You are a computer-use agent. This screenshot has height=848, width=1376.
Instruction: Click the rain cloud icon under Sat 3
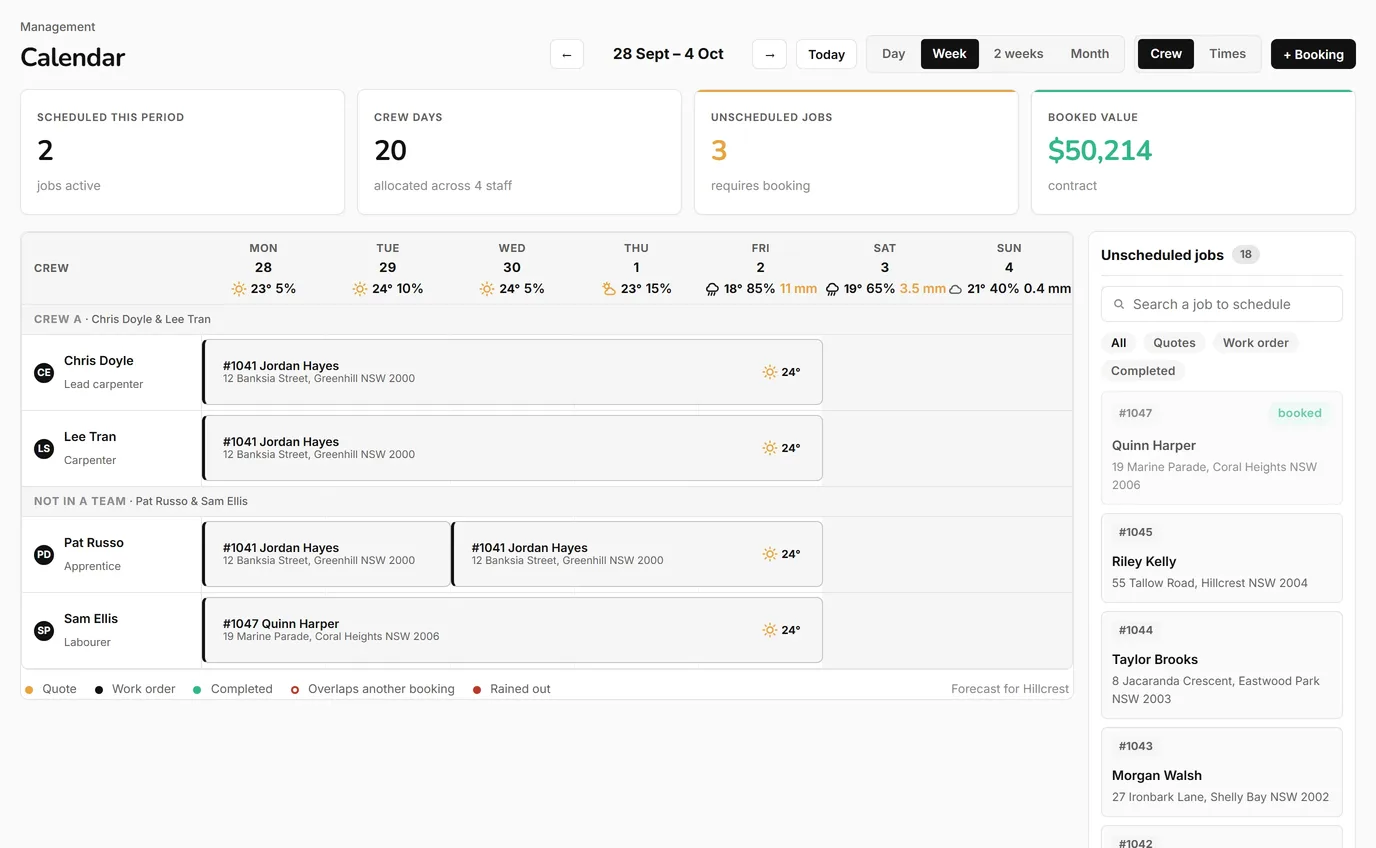(832, 289)
